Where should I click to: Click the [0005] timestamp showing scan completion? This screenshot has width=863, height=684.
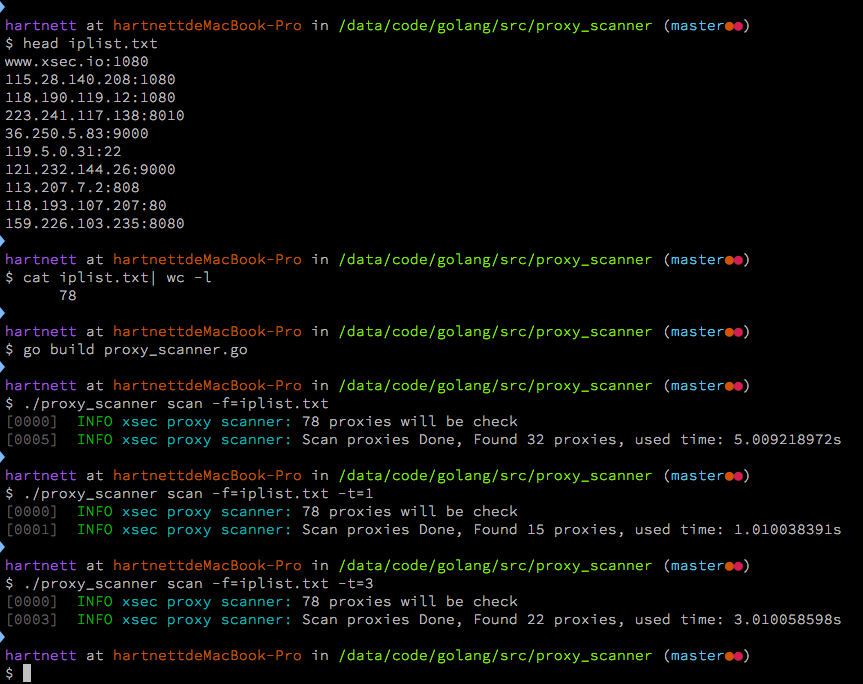point(31,439)
